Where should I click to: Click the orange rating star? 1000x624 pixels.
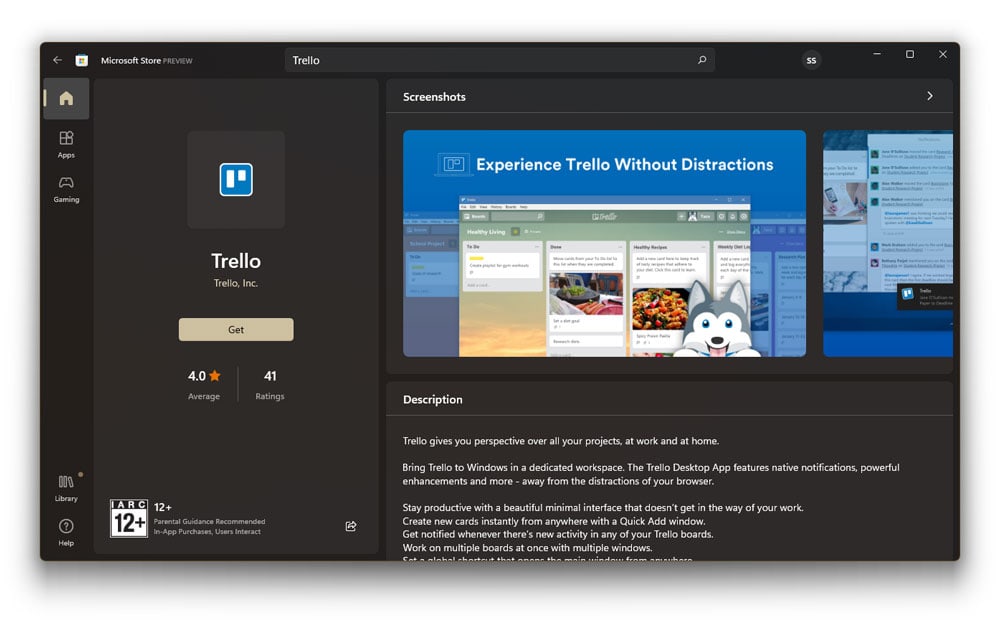tap(215, 376)
